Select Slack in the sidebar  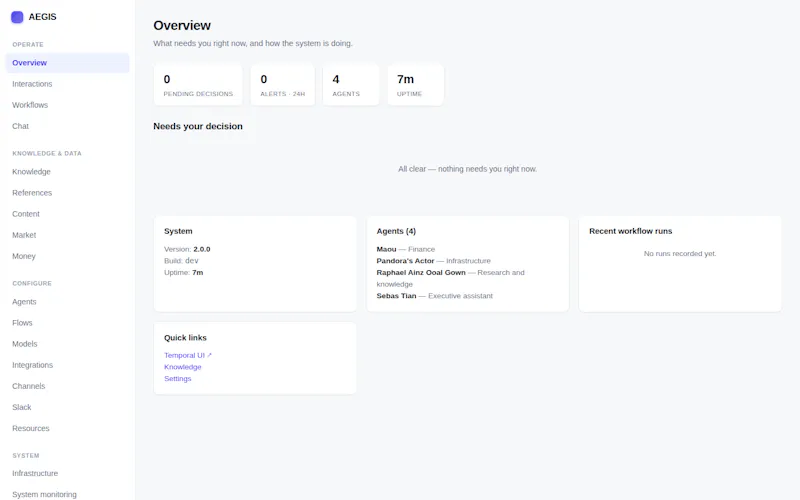click(67, 407)
